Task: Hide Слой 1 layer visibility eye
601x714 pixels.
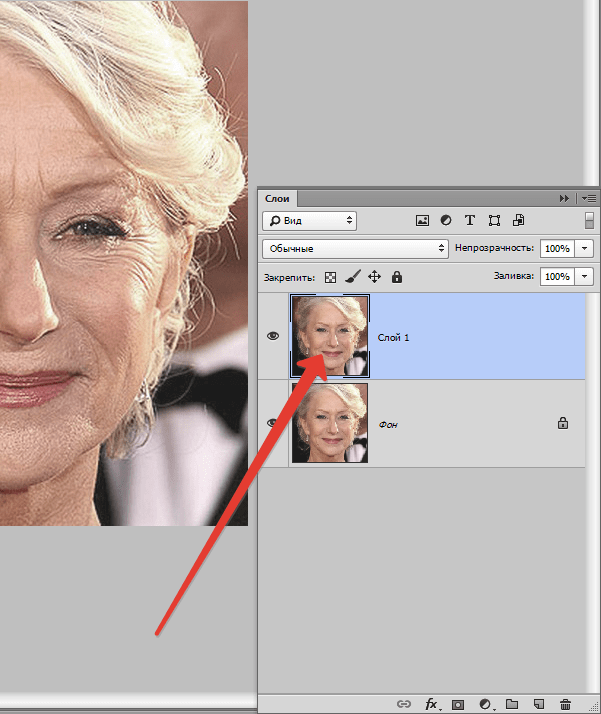Action: (x=273, y=336)
